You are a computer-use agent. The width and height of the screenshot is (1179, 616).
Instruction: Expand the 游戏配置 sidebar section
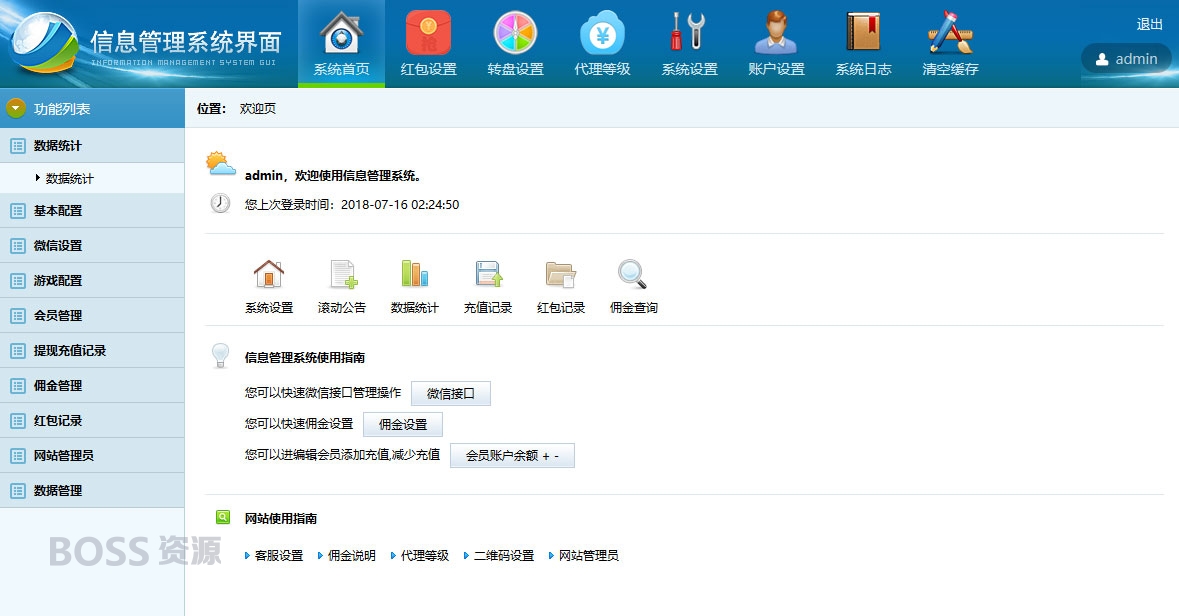tap(92, 281)
